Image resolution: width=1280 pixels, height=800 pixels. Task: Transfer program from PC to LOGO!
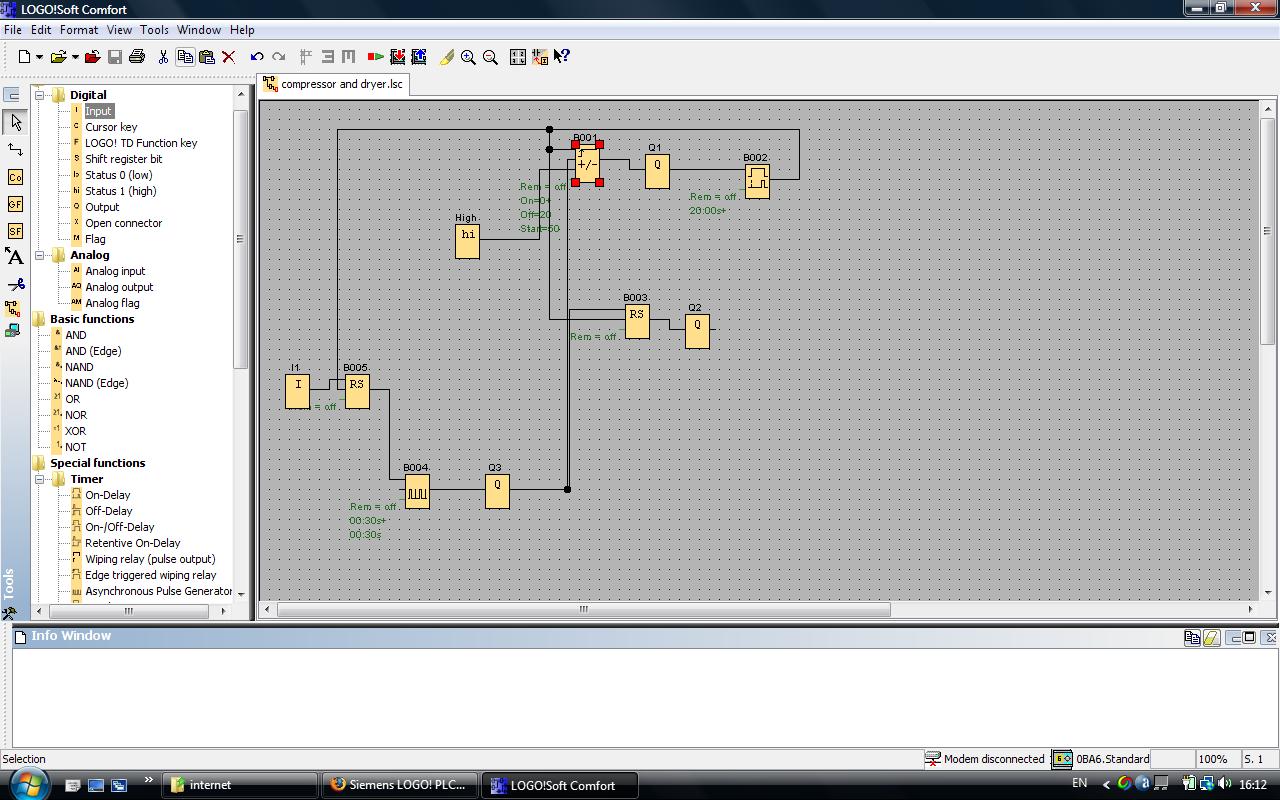pos(397,57)
